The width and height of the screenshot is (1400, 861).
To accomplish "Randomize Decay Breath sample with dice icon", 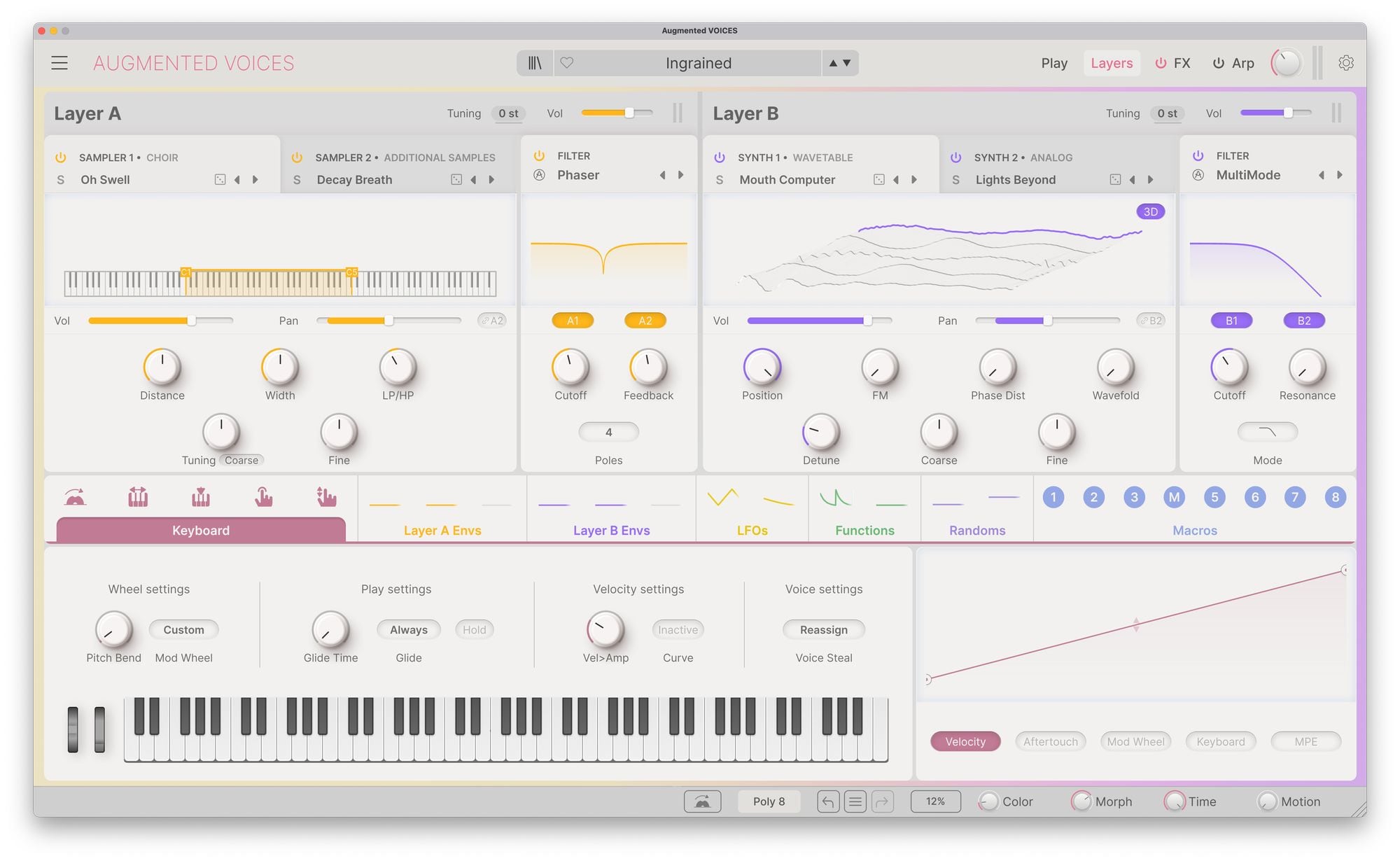I will pyautogui.click(x=456, y=180).
